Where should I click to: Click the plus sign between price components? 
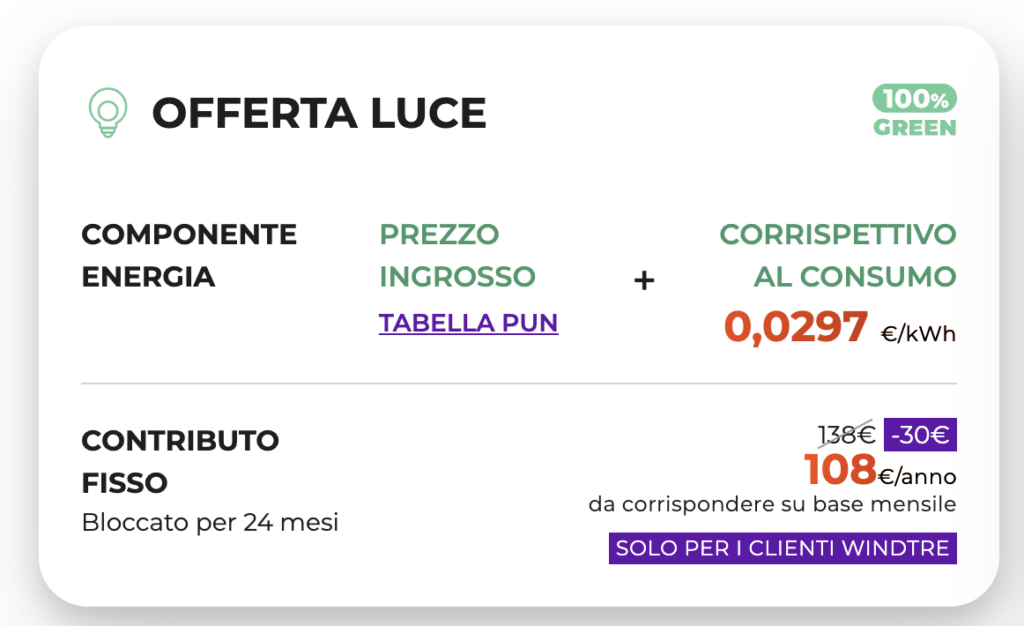point(644,281)
